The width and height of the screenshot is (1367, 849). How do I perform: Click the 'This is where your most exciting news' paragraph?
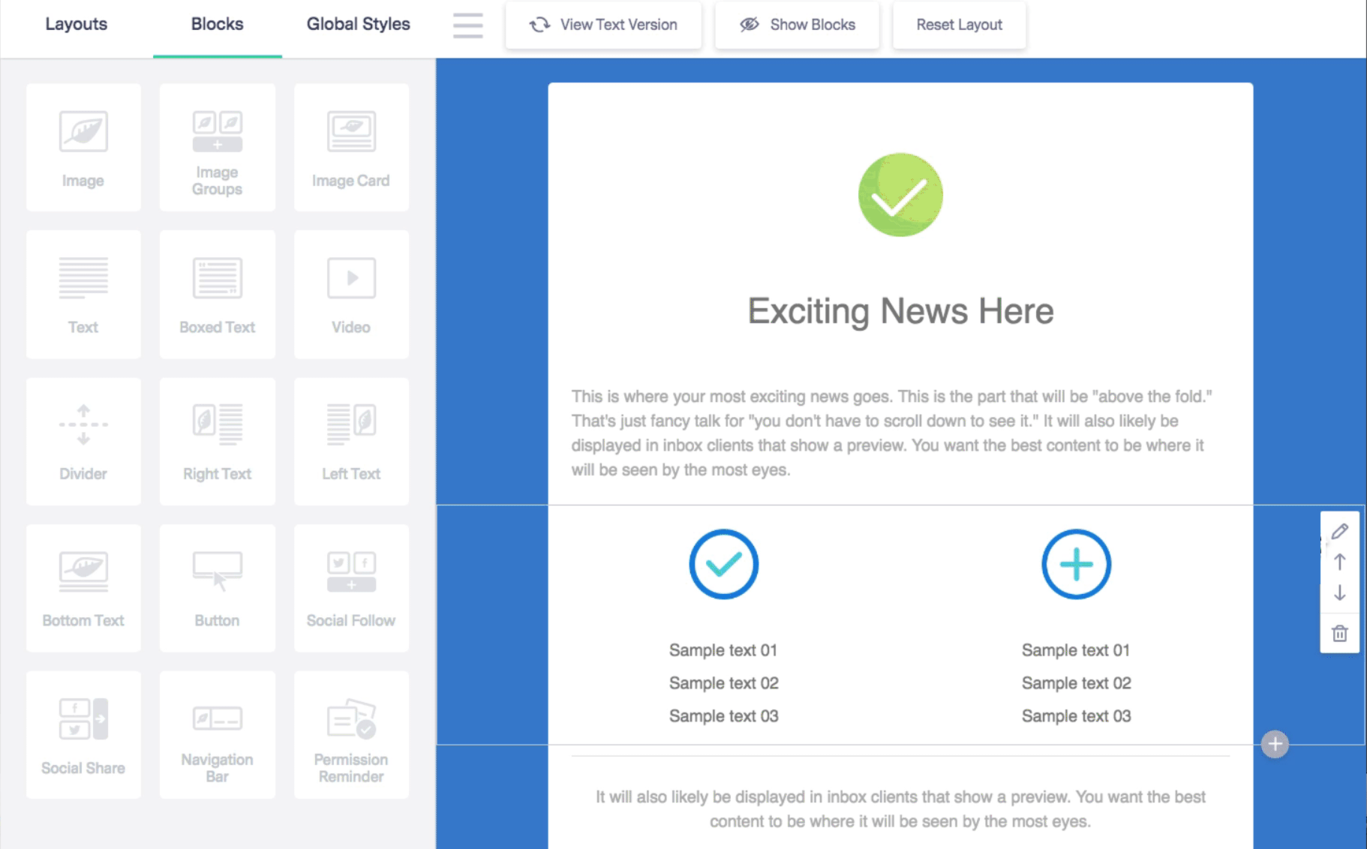click(892, 433)
